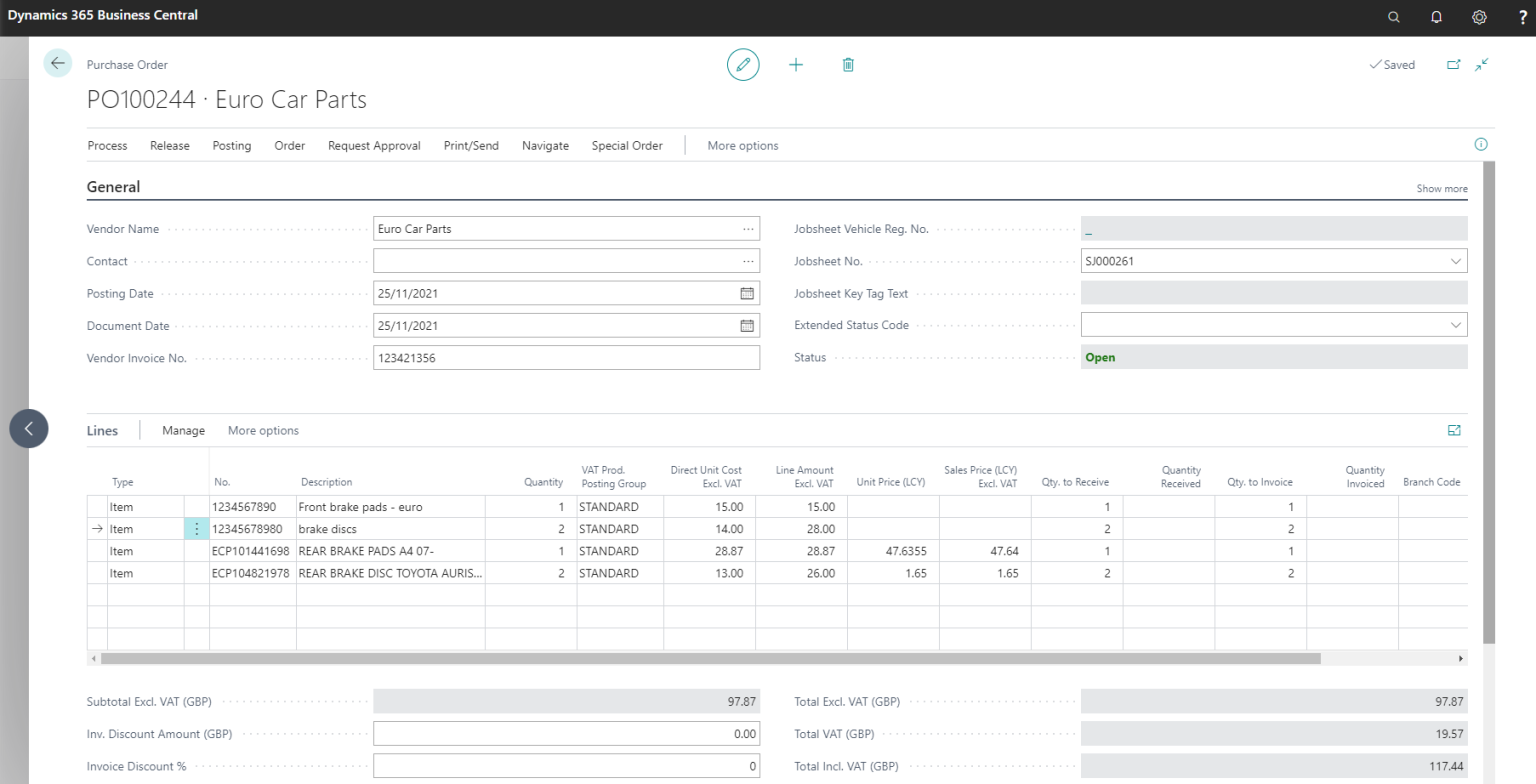Delete PO100244 using the trash icon
Image resolution: width=1536 pixels, height=784 pixels.
point(848,64)
